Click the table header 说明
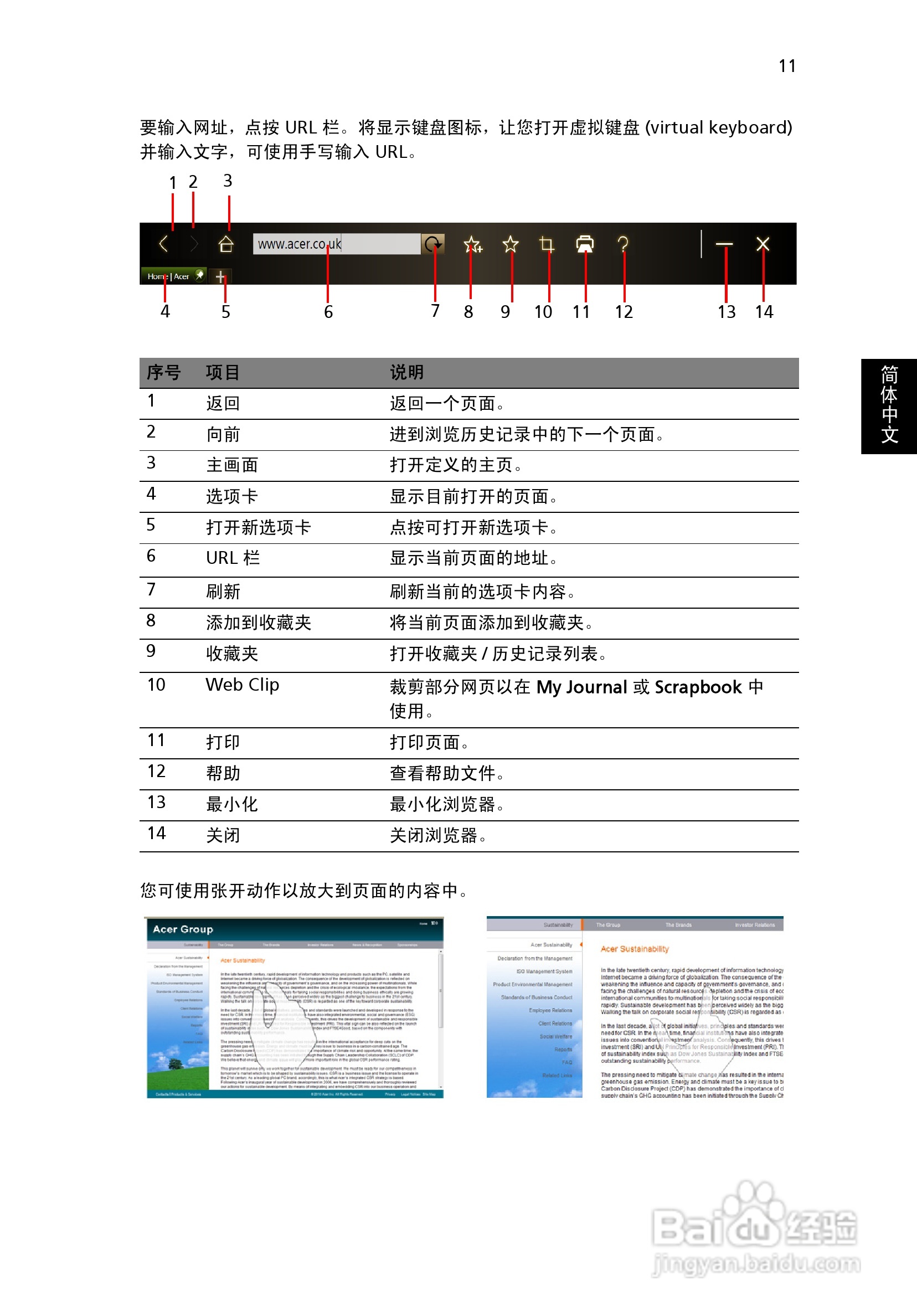 [x=407, y=373]
